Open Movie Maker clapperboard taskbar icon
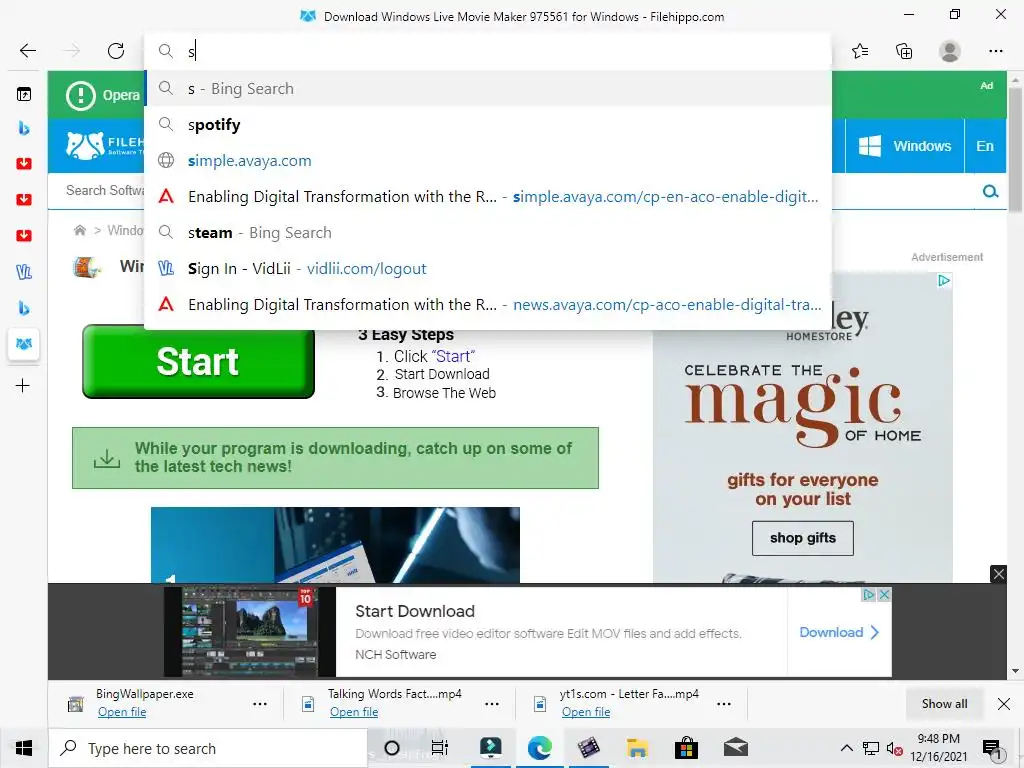This screenshot has width=1024, height=768. tap(588, 748)
